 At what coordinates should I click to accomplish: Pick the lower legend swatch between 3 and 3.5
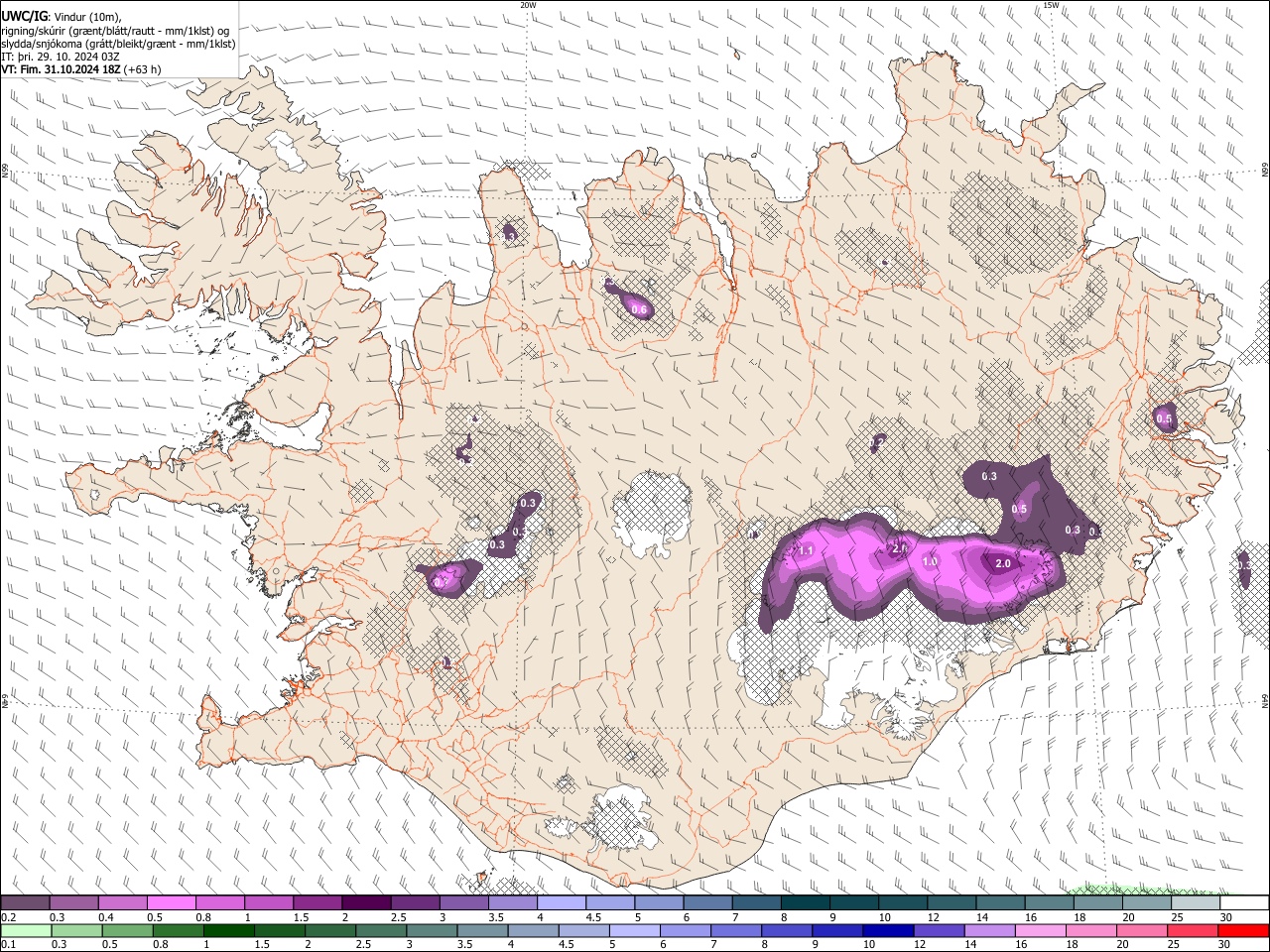click(432, 930)
